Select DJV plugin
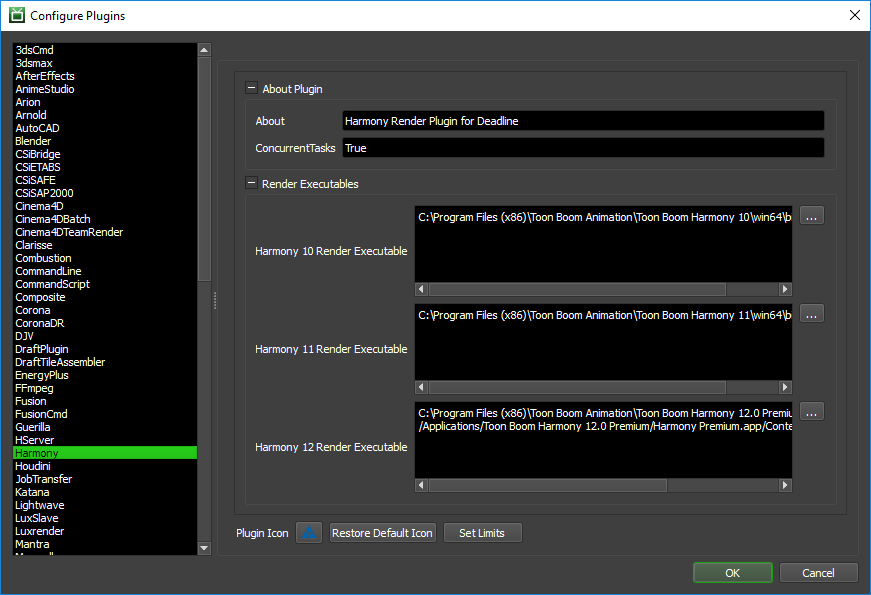Screen dimensions: 871x595 click(x=104, y=336)
